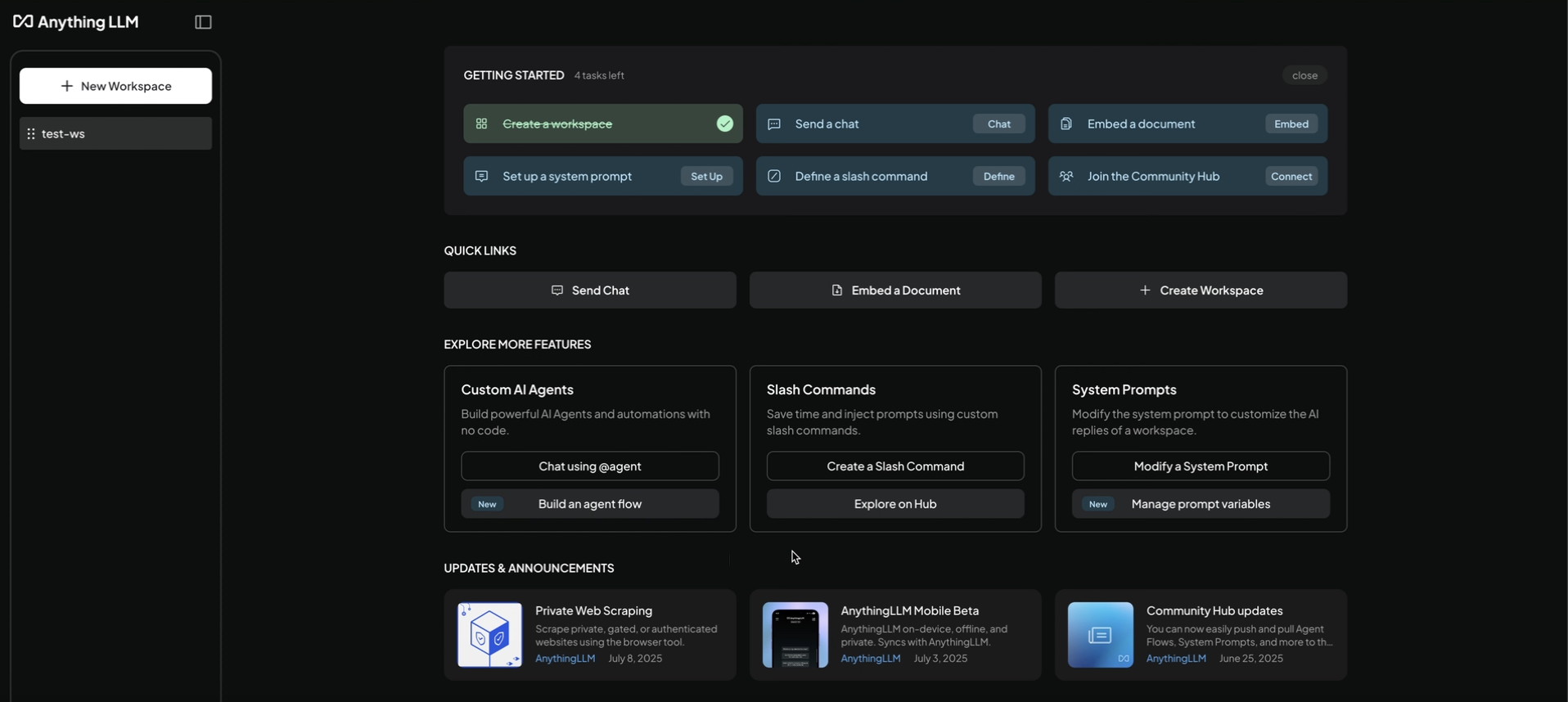Click the completed Create a workspace task
The height and width of the screenshot is (702, 1568).
tap(603, 124)
